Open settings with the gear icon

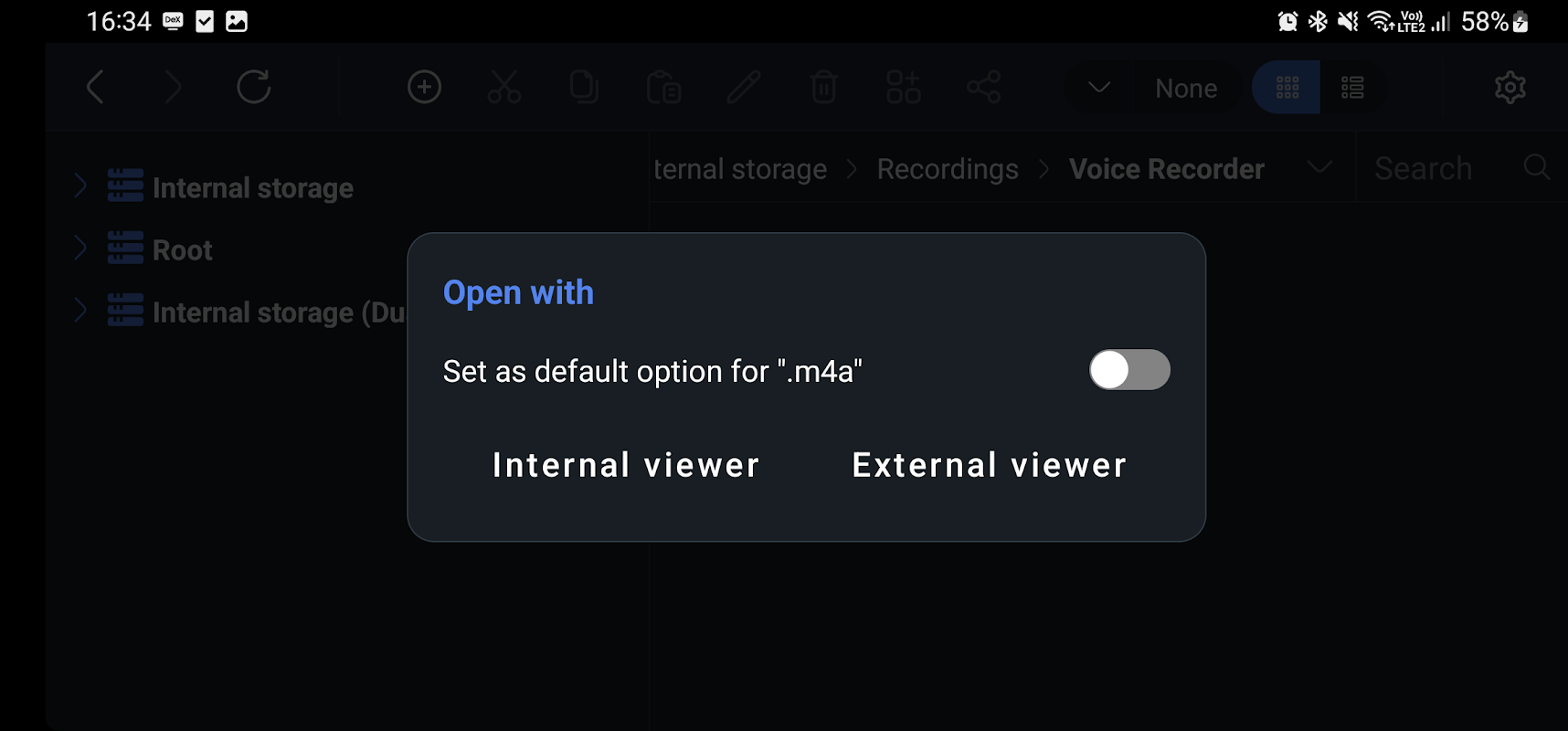[1510, 88]
